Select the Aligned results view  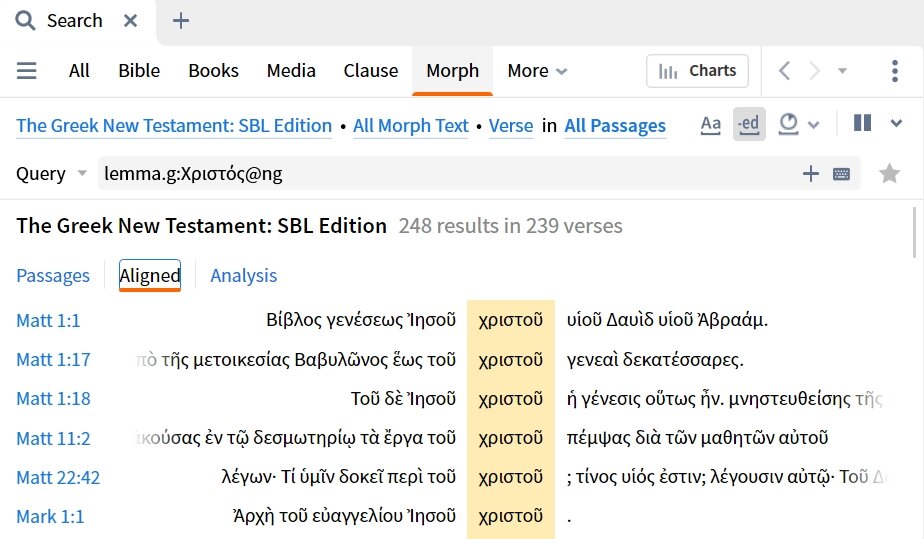[150, 275]
